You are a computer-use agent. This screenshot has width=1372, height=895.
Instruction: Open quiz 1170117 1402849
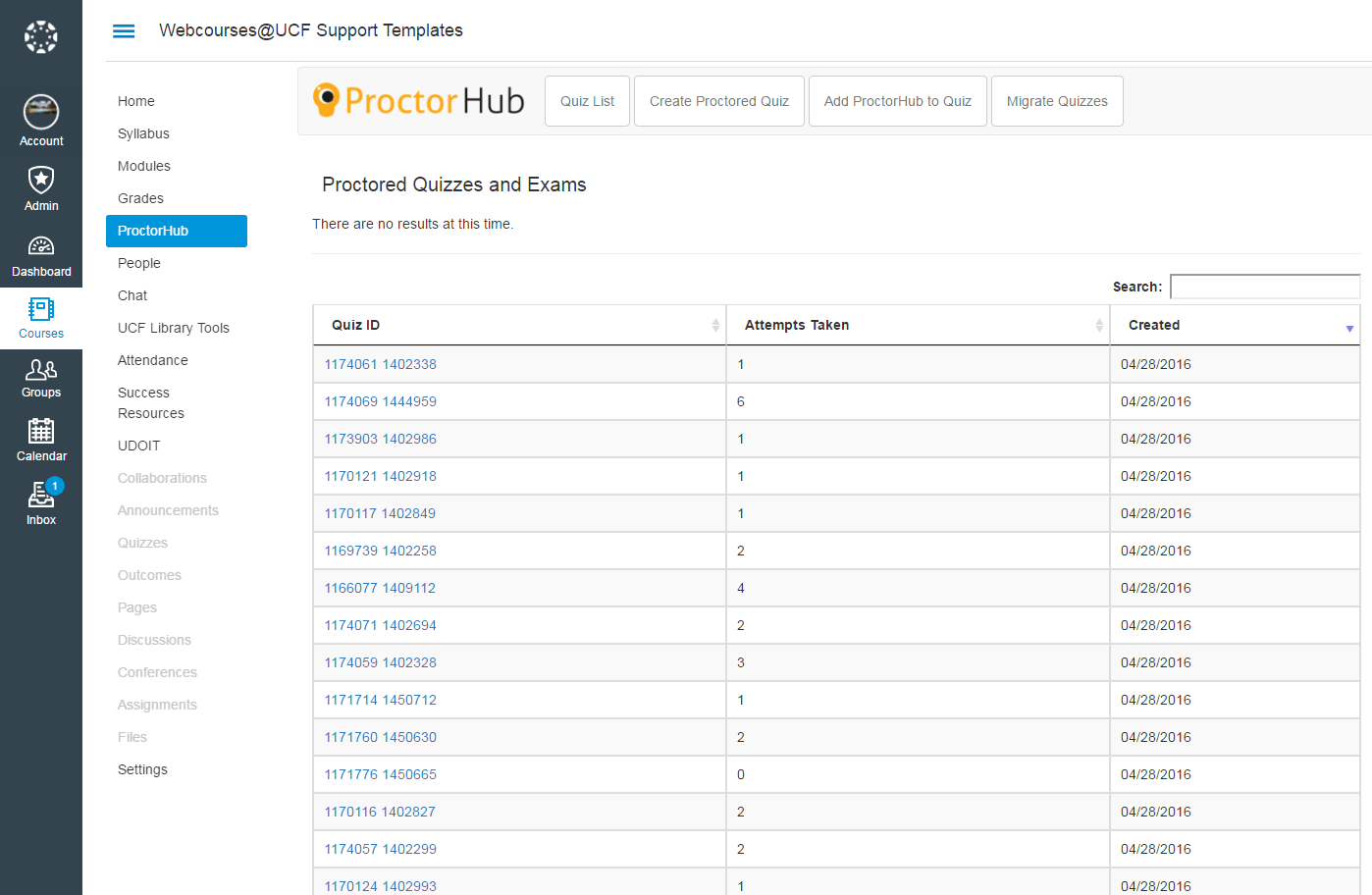click(380, 513)
